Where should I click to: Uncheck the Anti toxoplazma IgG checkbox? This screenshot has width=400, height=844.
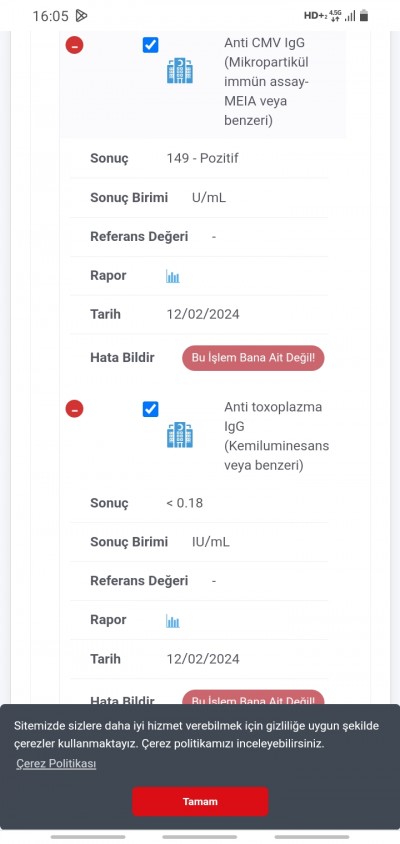point(150,409)
